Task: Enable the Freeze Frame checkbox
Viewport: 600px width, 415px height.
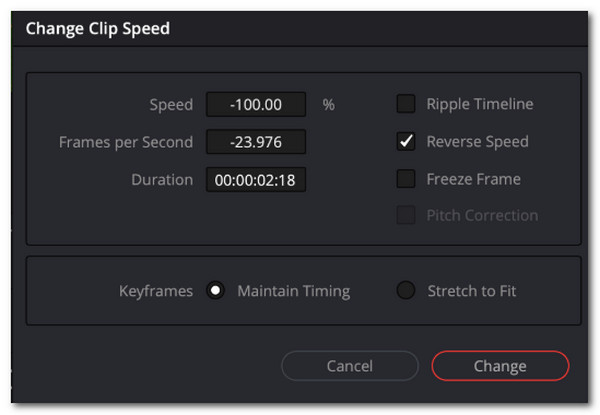Action: 406,180
